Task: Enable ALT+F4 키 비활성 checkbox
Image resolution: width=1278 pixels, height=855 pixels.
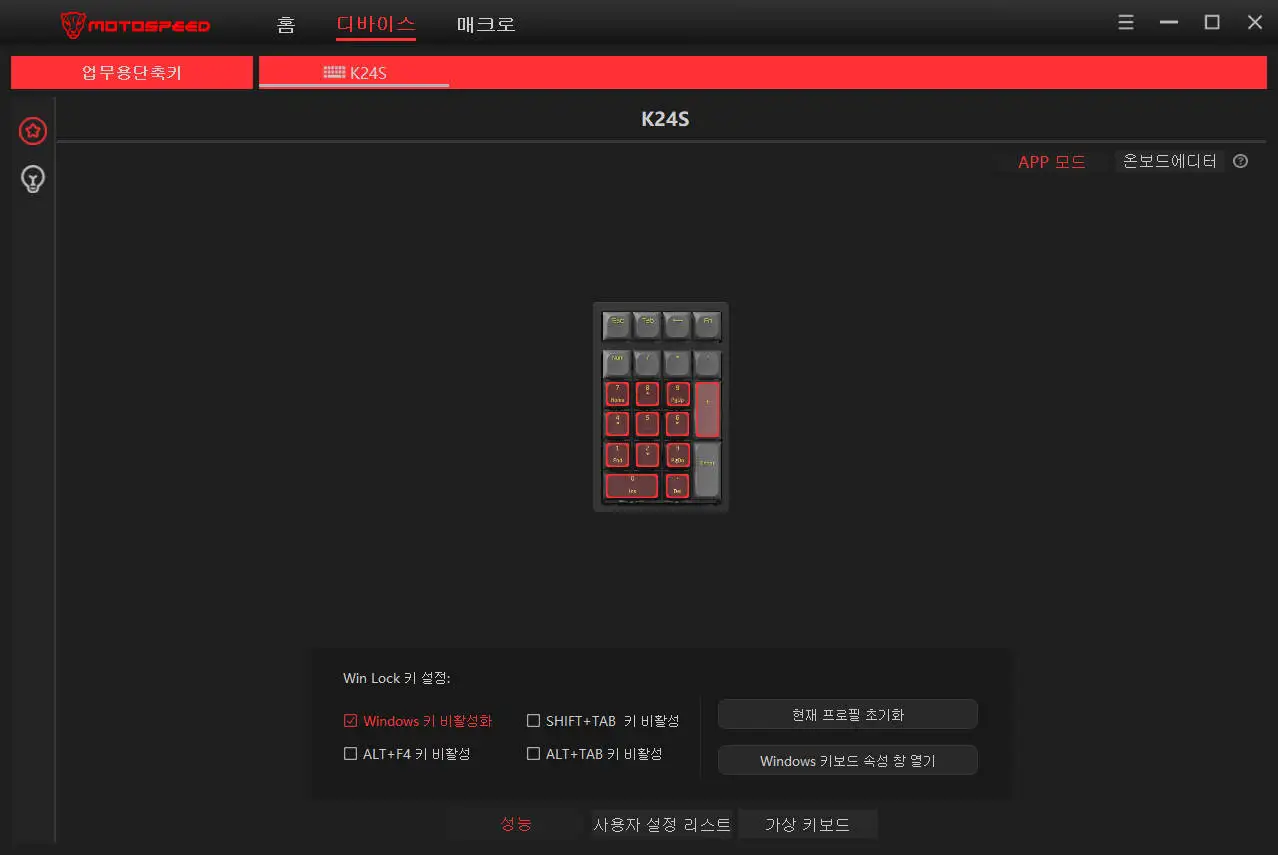Action: (350, 754)
